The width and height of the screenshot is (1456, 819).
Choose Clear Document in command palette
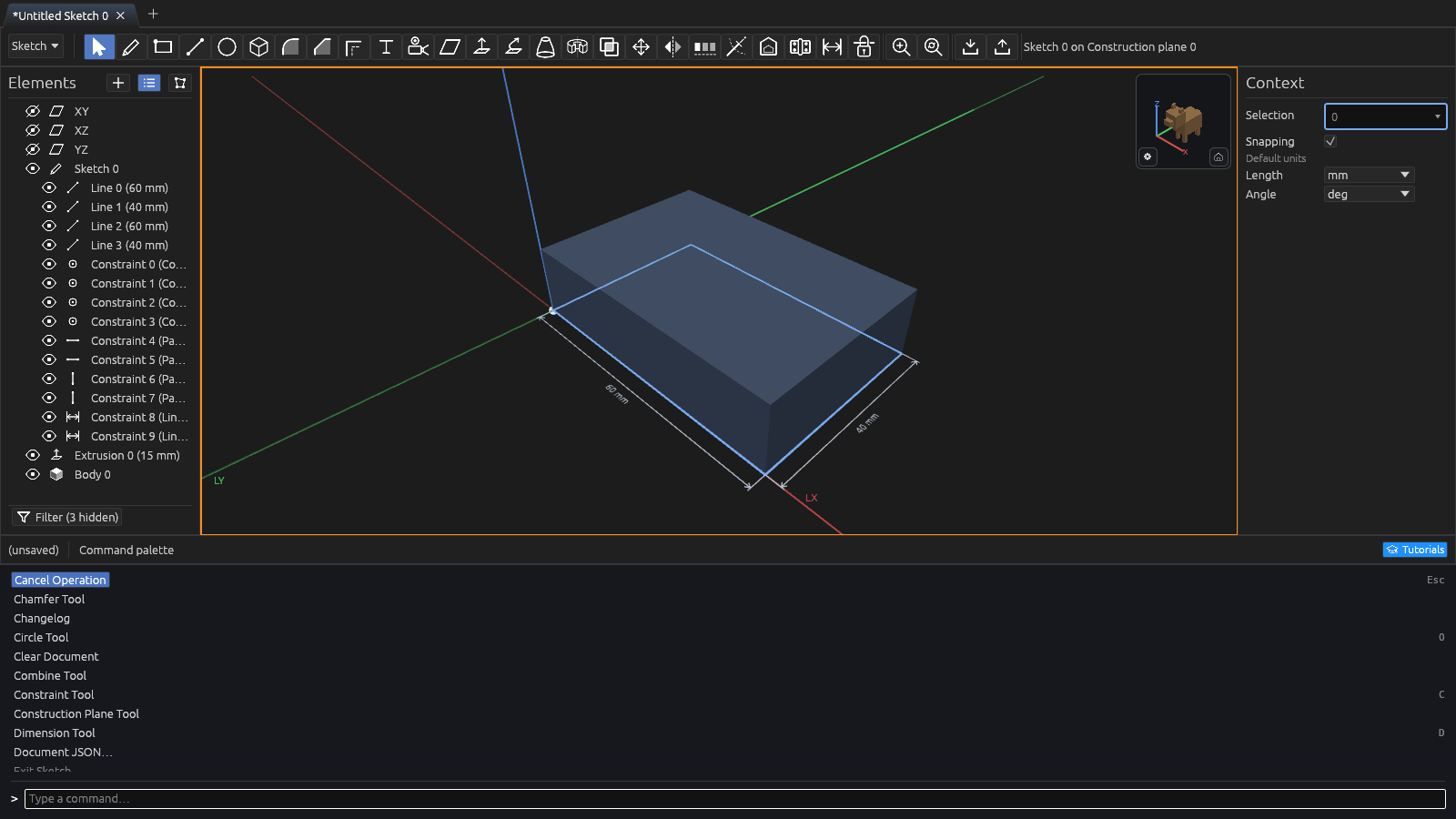click(x=56, y=656)
